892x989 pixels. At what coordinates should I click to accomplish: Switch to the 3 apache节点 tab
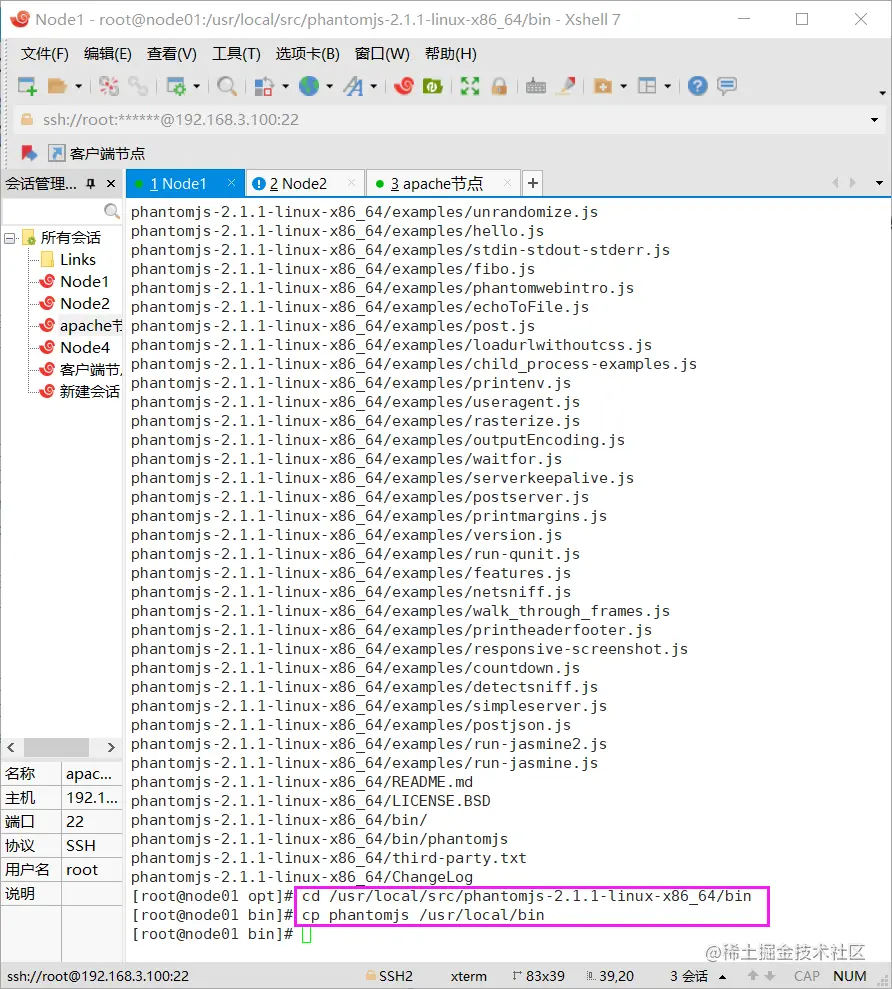(x=437, y=184)
